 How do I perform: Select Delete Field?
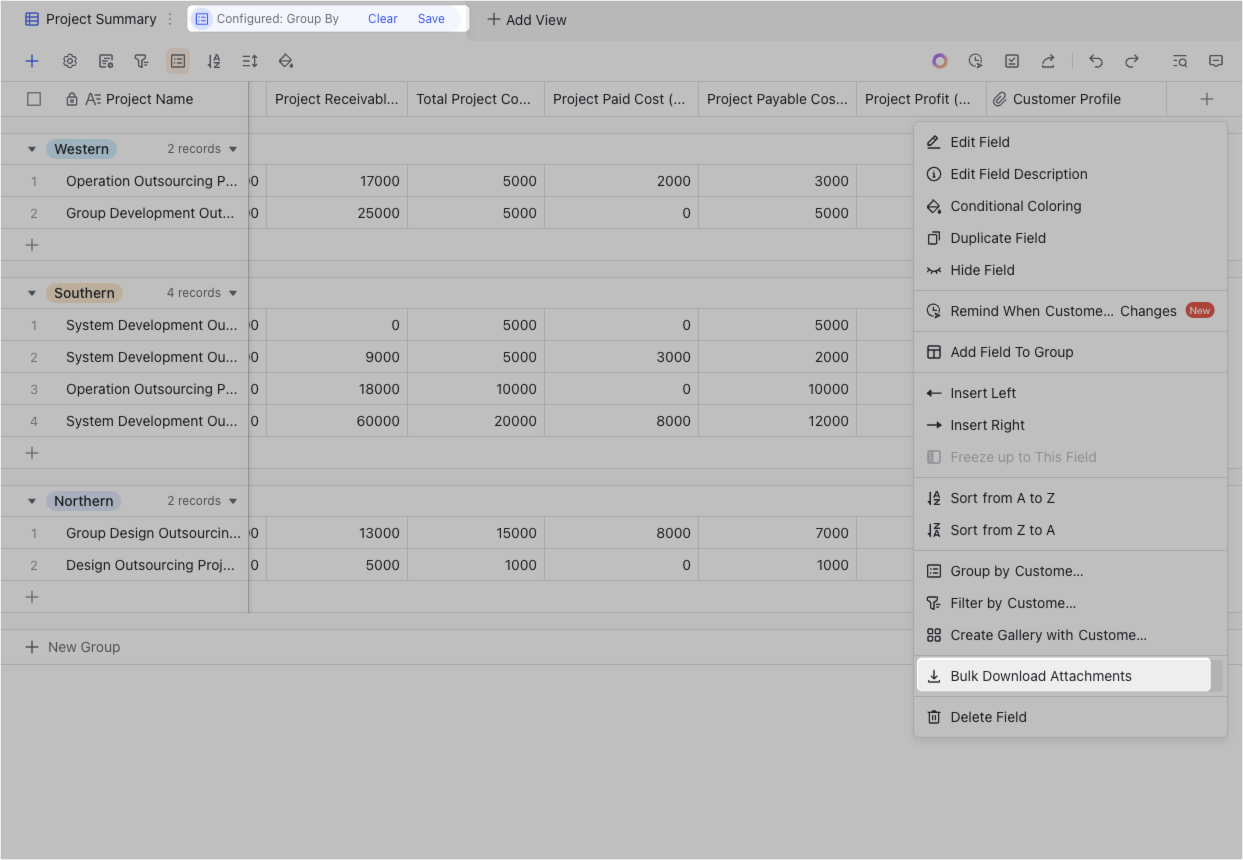[x=1070, y=717]
